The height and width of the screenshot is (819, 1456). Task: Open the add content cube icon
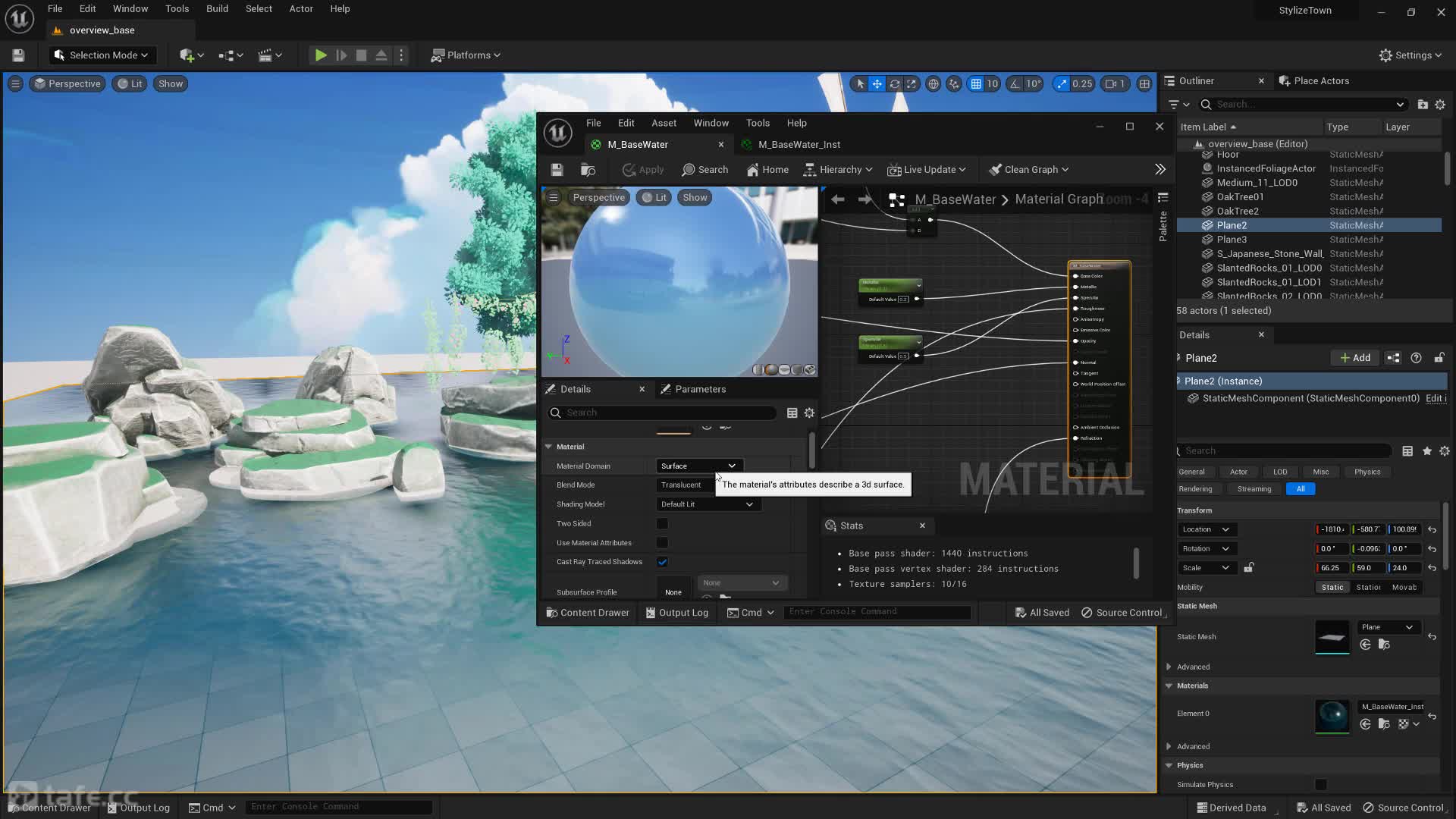(191, 55)
